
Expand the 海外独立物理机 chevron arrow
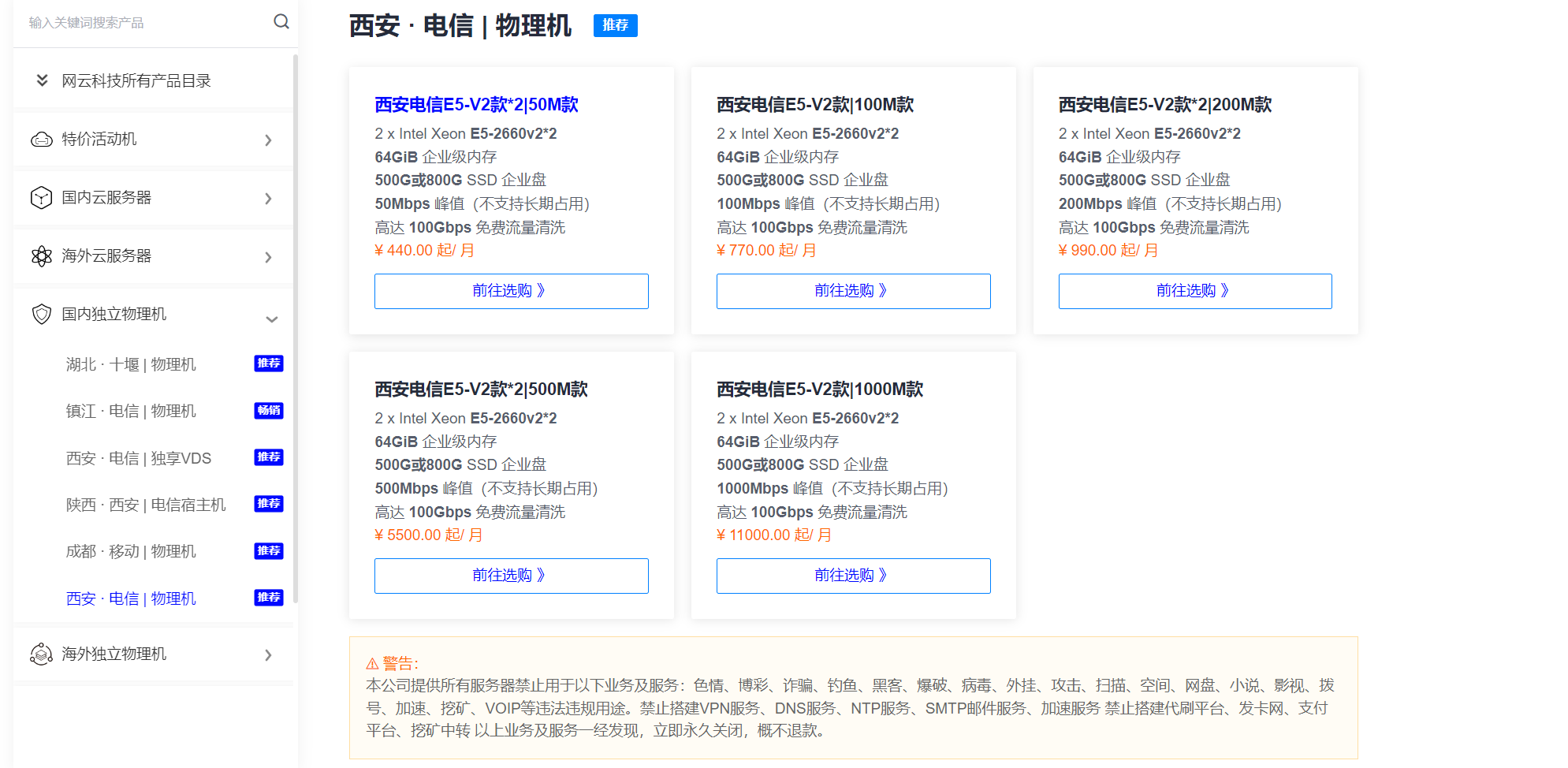[x=268, y=655]
